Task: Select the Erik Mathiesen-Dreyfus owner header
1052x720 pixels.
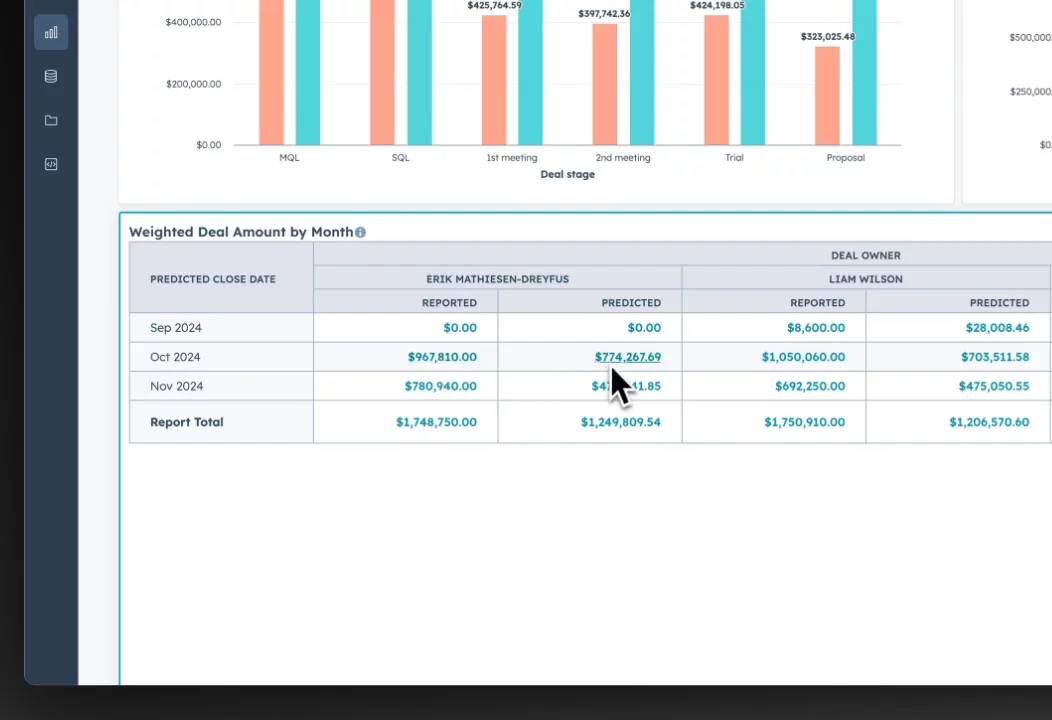Action: (497, 279)
